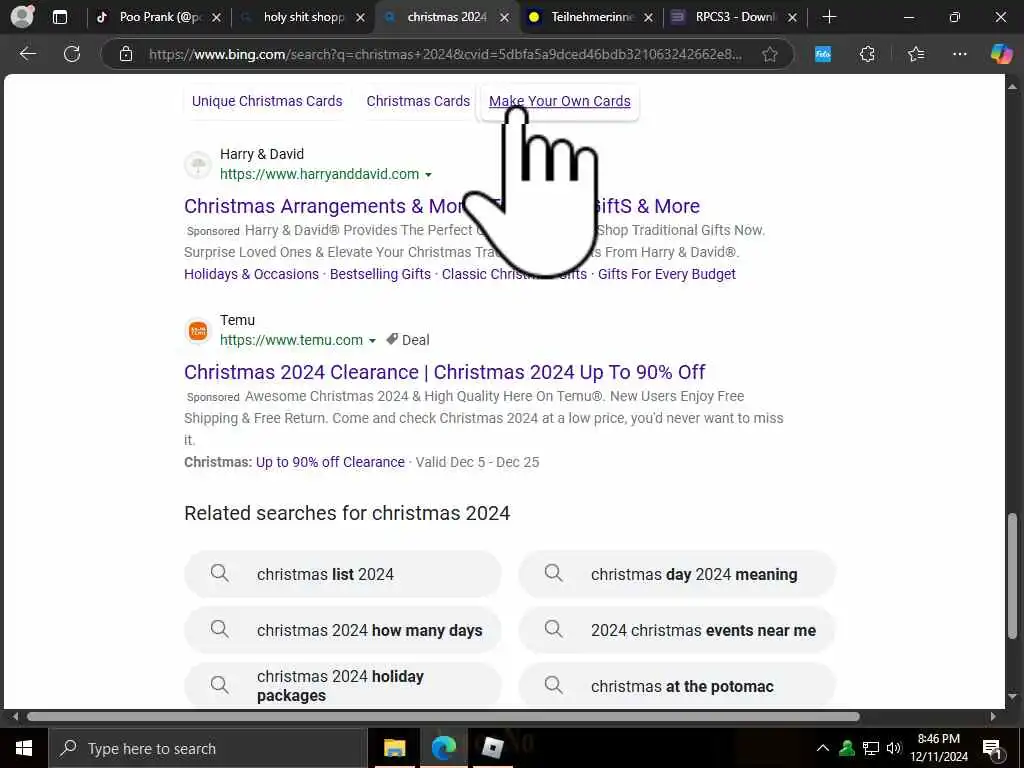Open Christmas Arrangements & More ad title
Viewport: 1024px width, 768px height.
pos(441,206)
